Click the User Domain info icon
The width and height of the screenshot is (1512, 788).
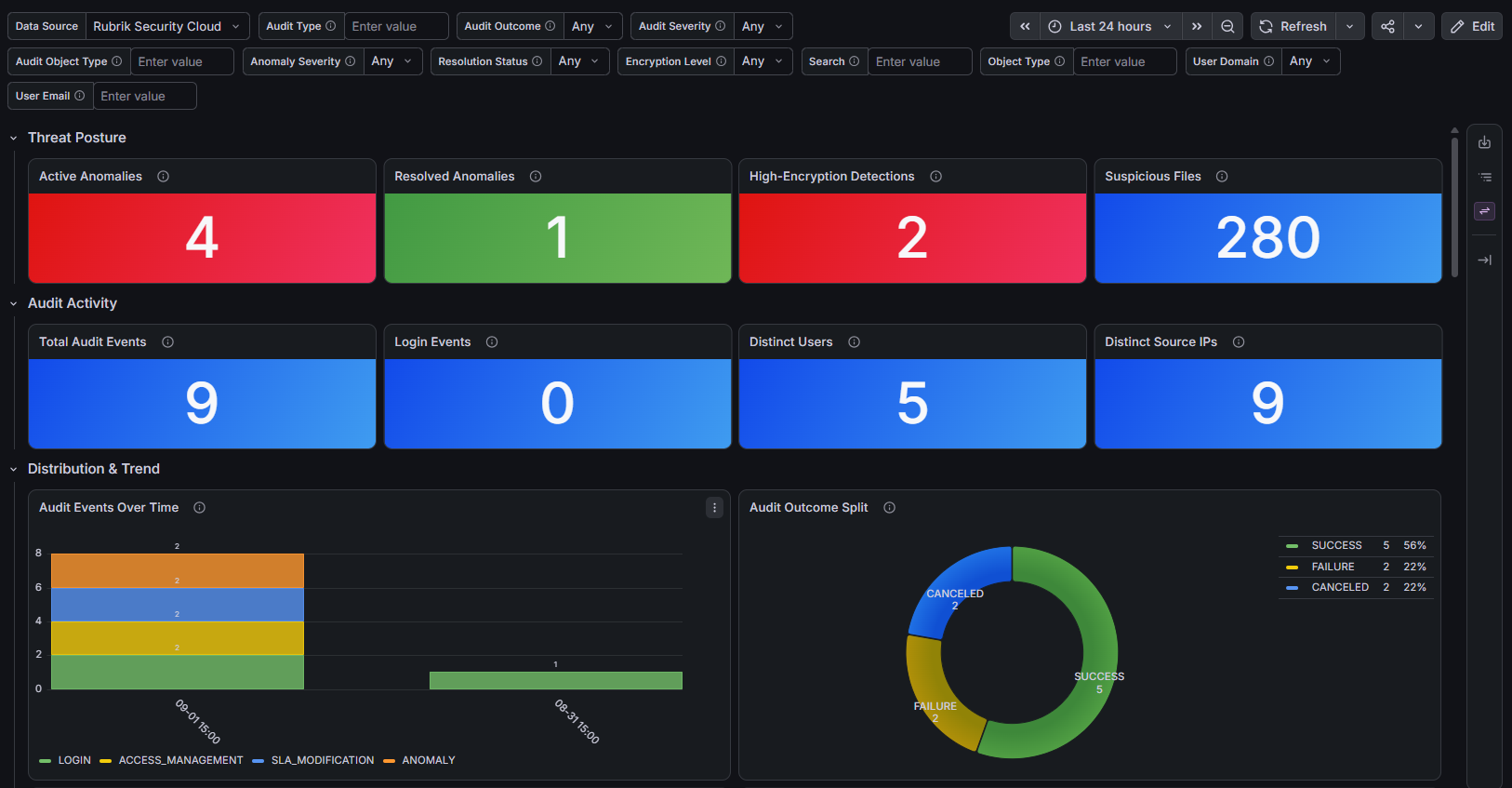[1268, 61]
